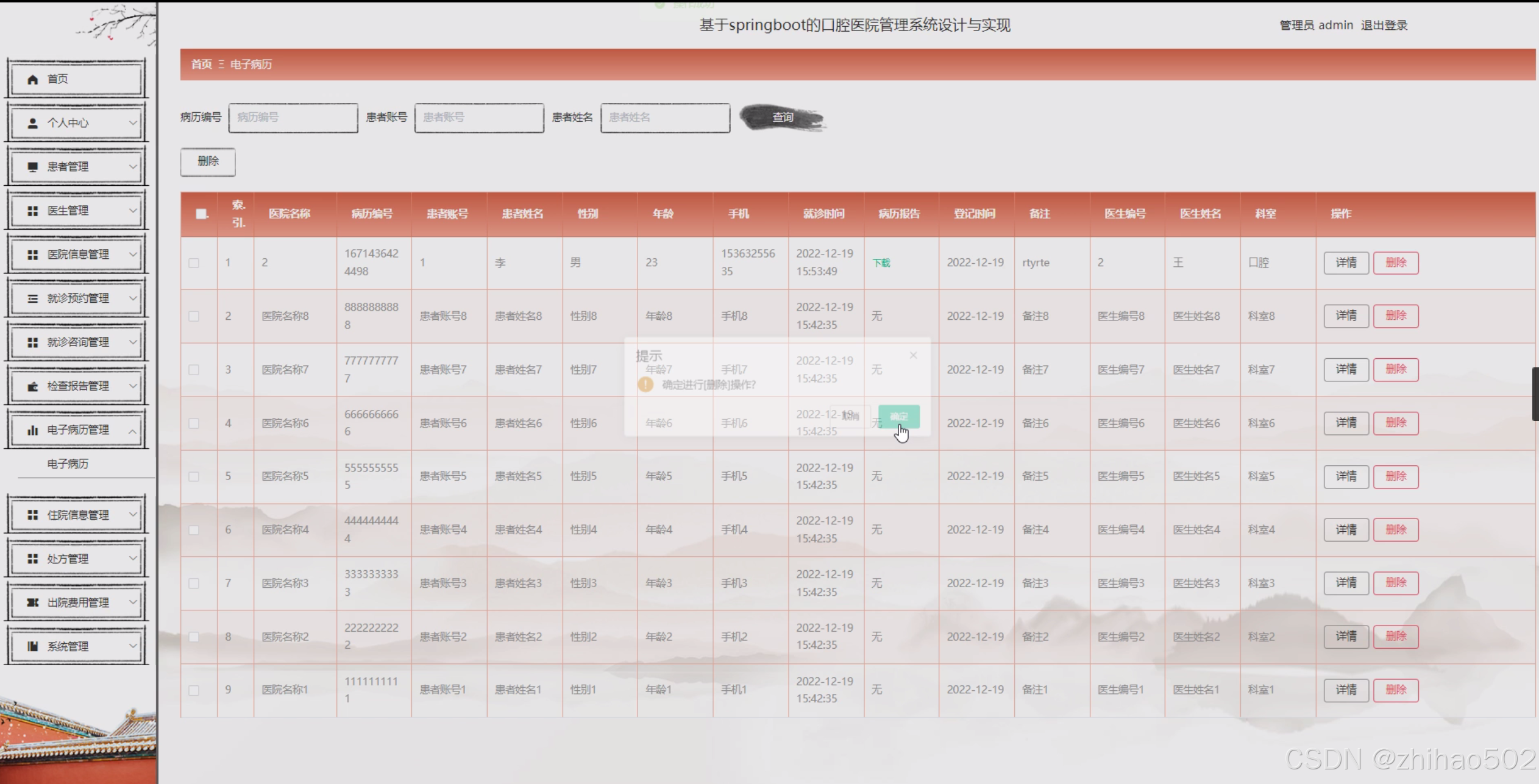Click the vertical scrollbar on right edge
The height and width of the screenshot is (784, 1539).
[x=1535, y=394]
